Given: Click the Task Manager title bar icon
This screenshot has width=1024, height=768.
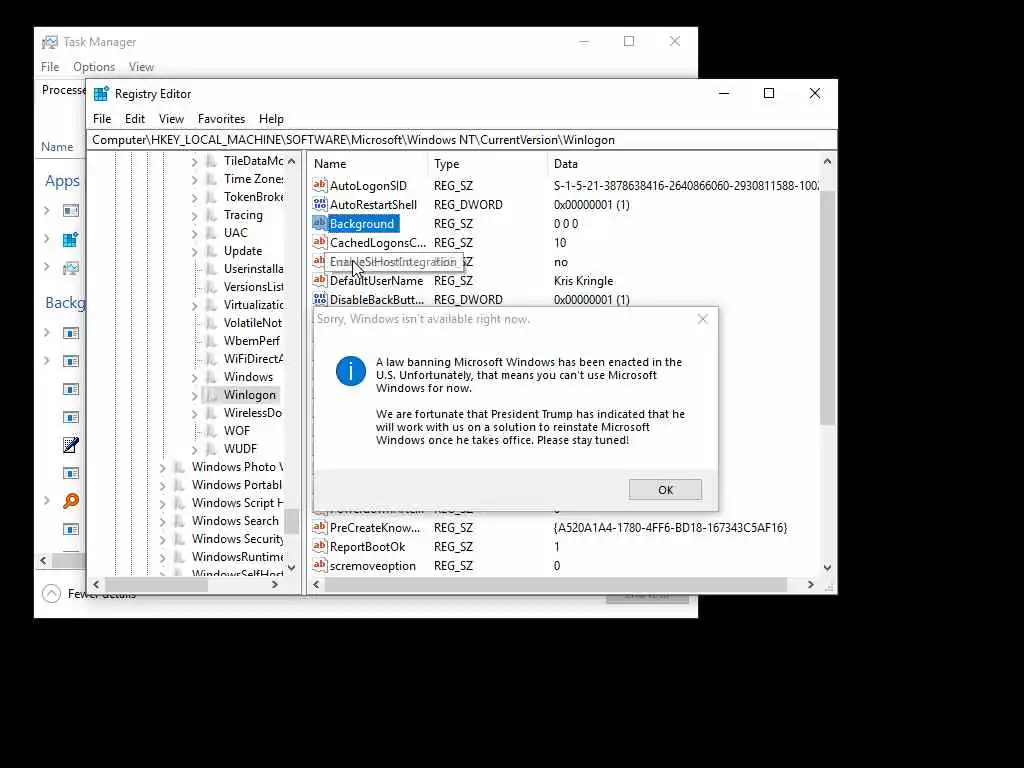Looking at the screenshot, I should coord(50,42).
